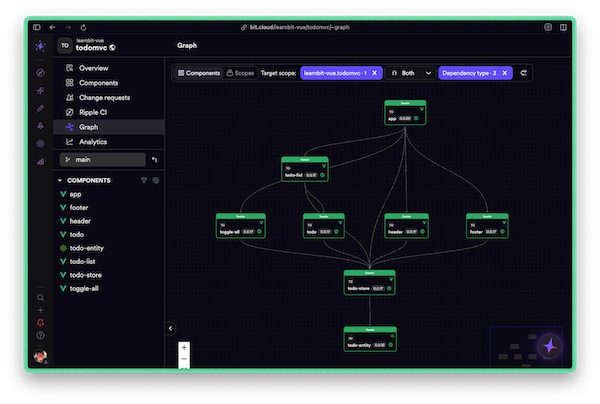Screen dimensions: 600x404
Task: Click the pencil edit icon in left rail
Action: [x=40, y=108]
